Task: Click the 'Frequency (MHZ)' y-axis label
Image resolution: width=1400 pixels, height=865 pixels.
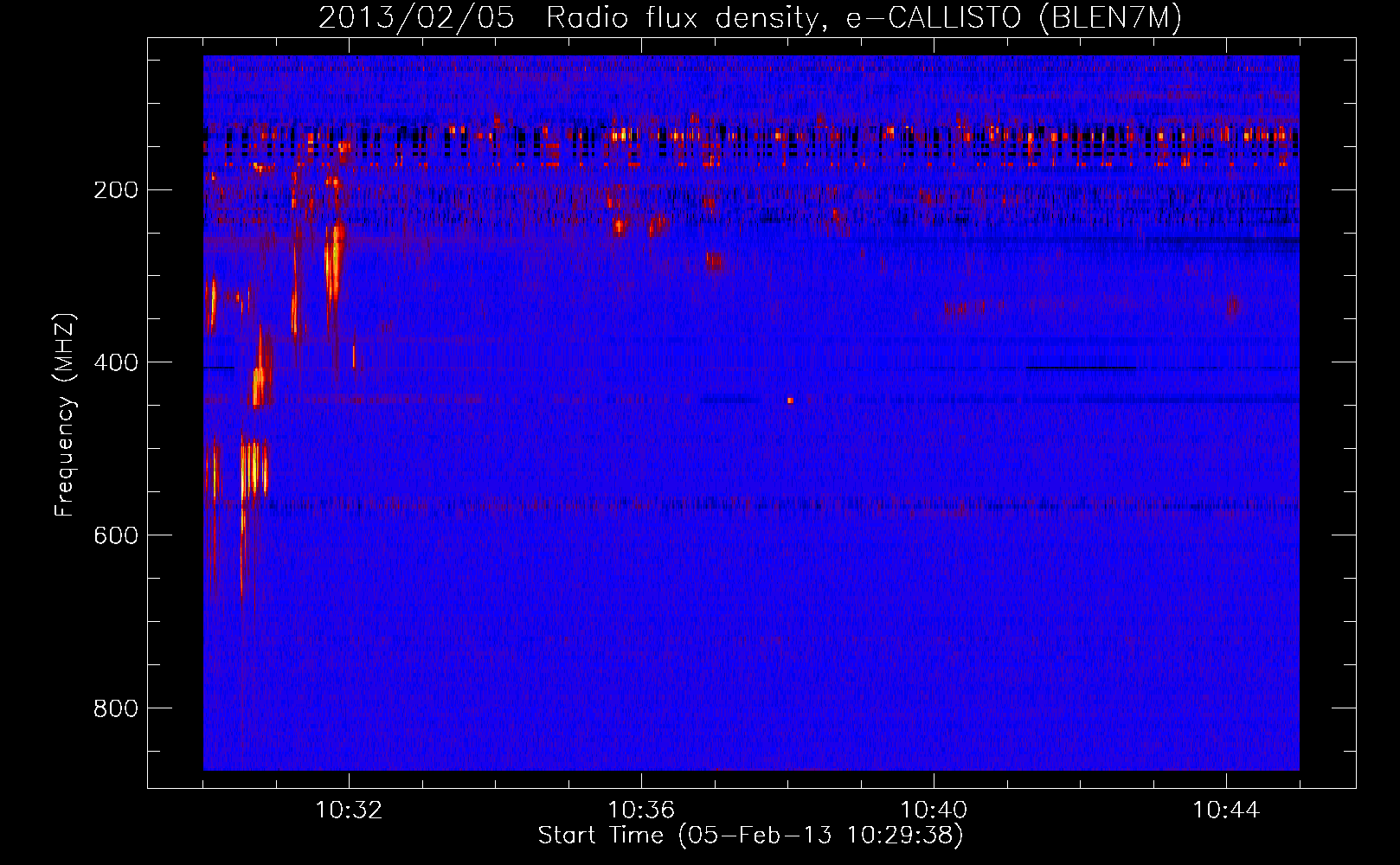Action: (65, 415)
